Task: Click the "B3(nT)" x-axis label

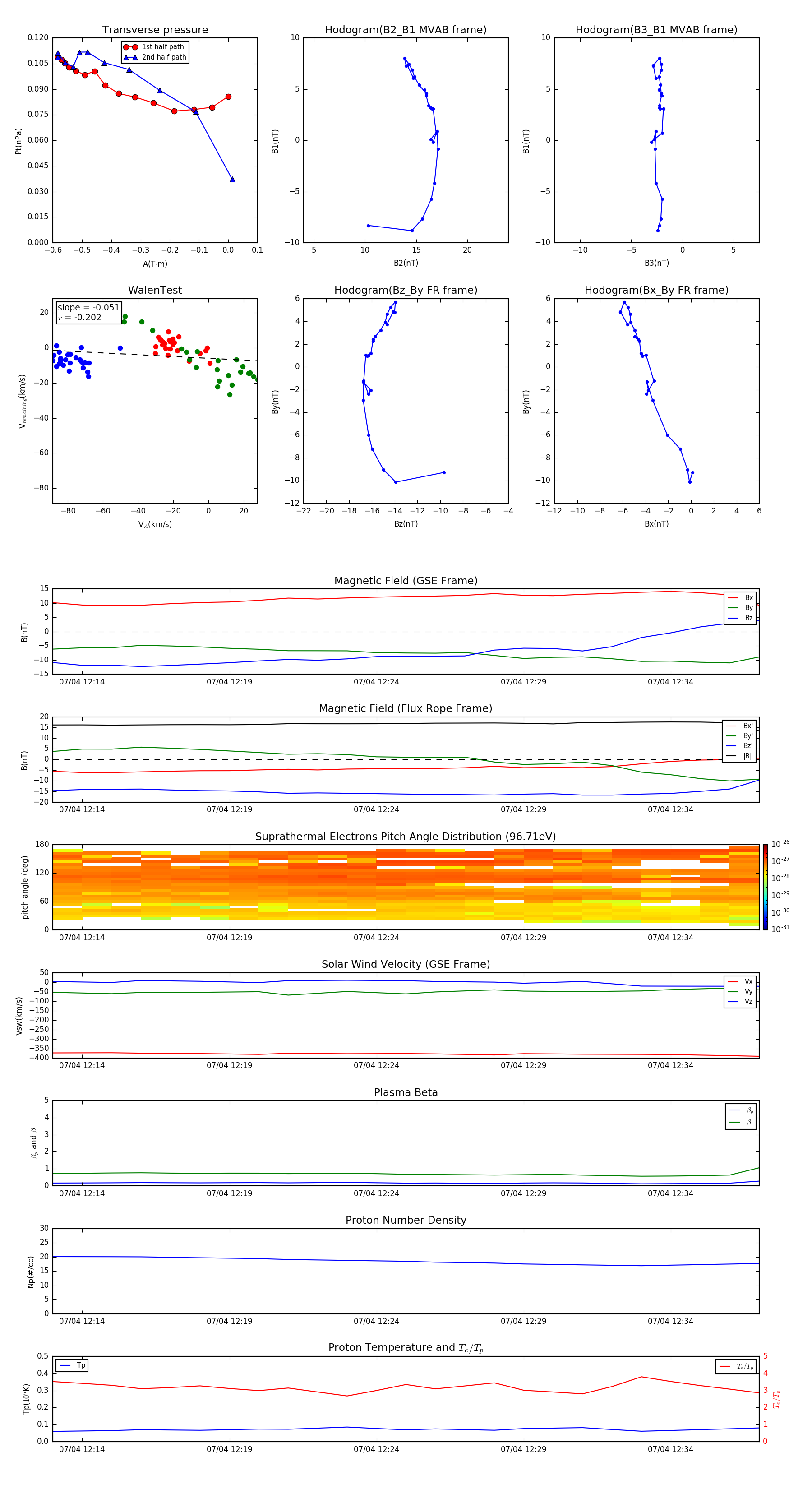Action: (656, 263)
